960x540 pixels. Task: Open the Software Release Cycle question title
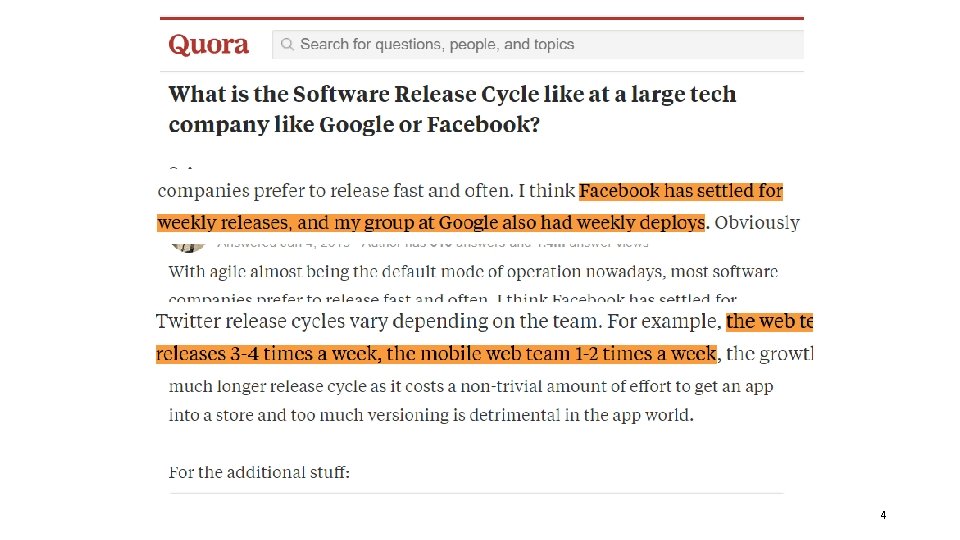[452, 109]
